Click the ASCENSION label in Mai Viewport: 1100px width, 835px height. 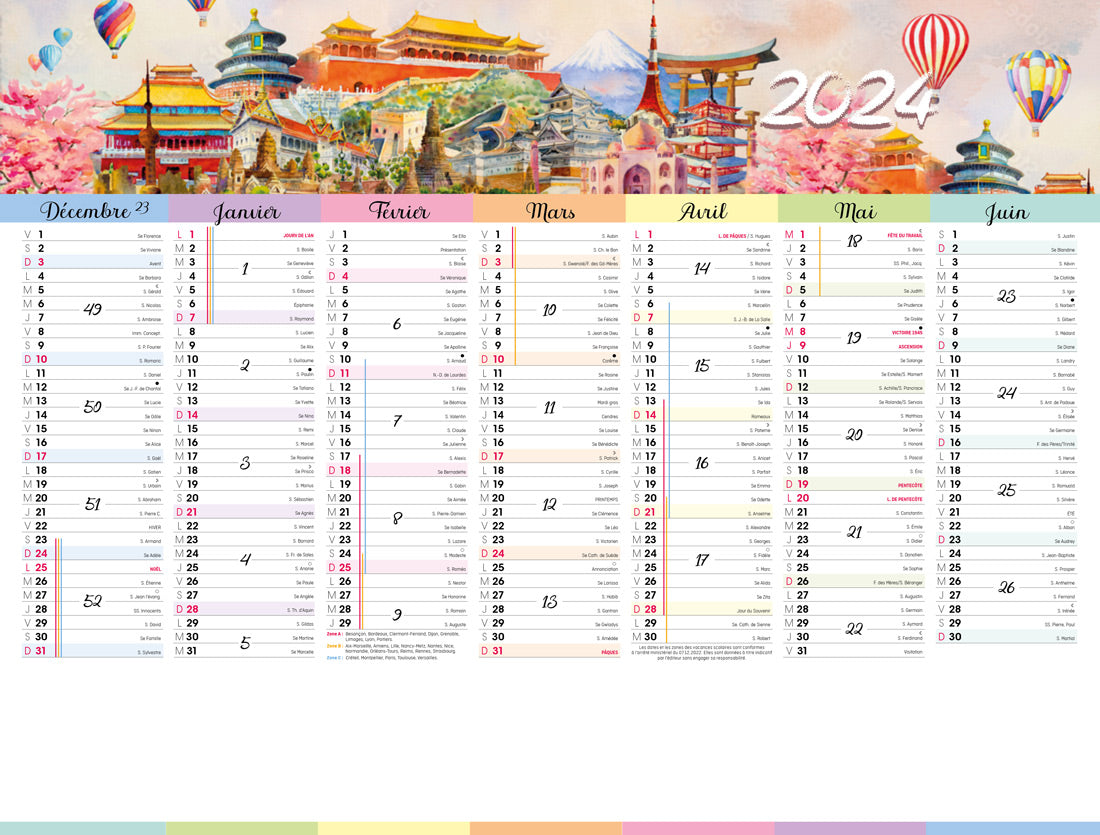pyautogui.click(x=911, y=347)
